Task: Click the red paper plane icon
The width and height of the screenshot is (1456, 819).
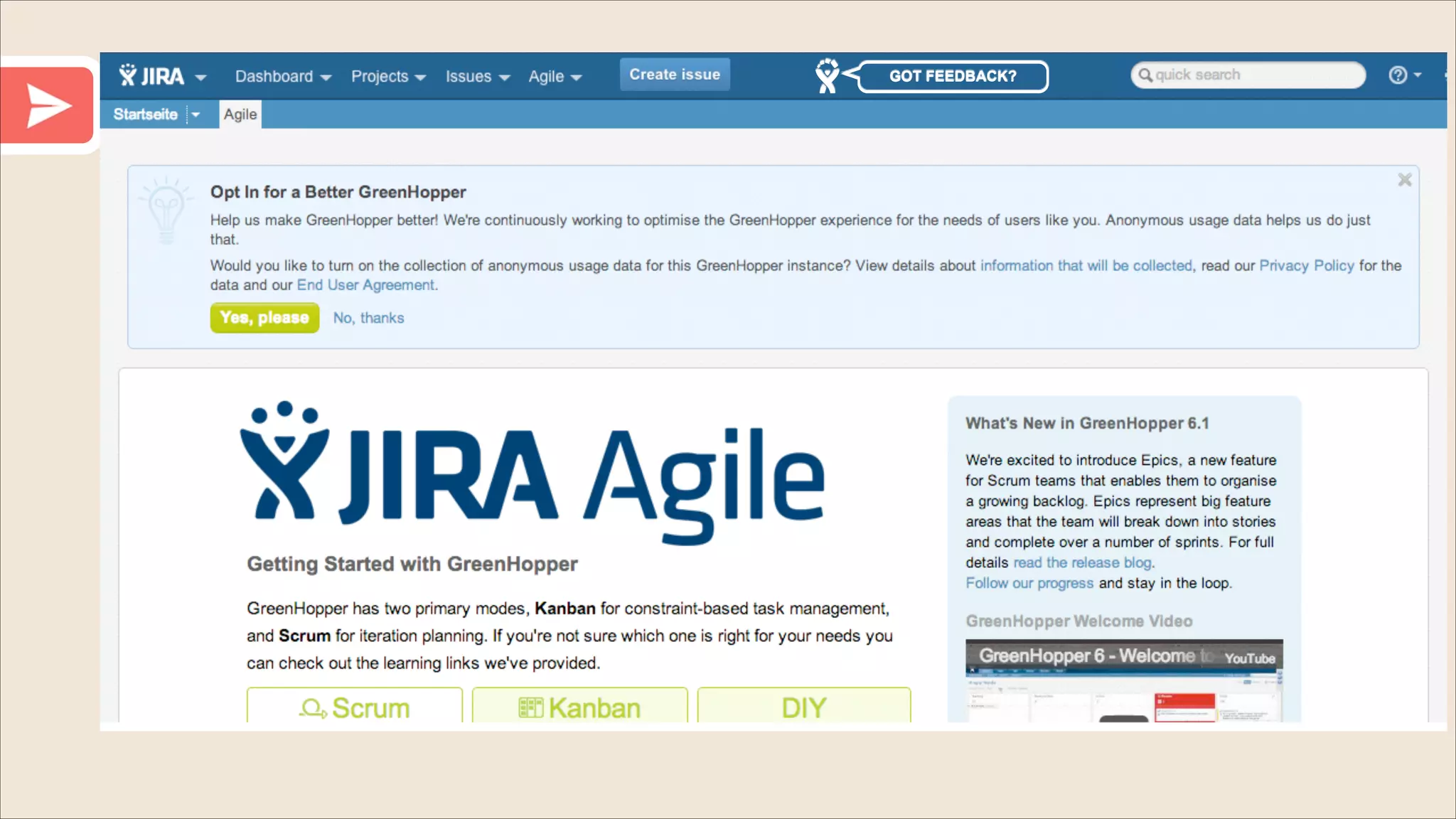Action: [48, 106]
